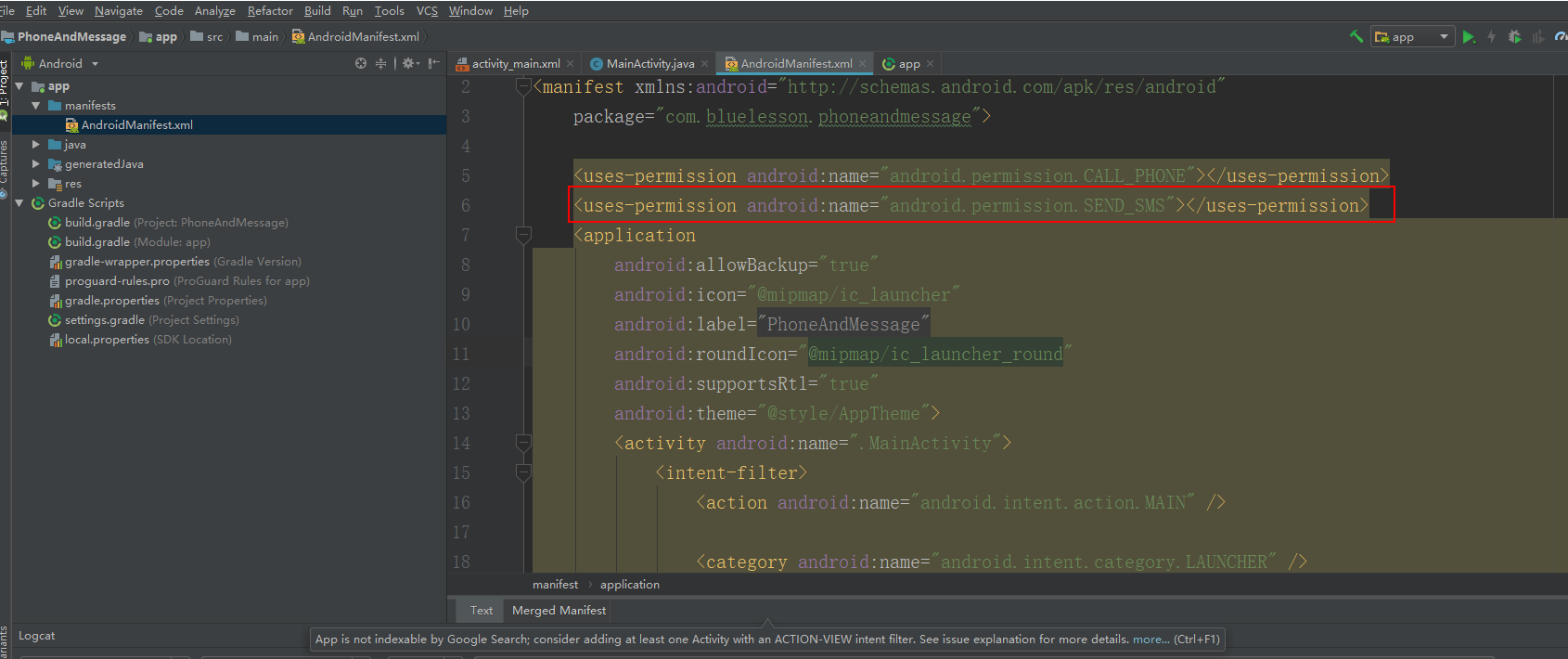The height and width of the screenshot is (659, 1568).
Task: Close the activity_main.xml editor tab
Action: [571, 64]
